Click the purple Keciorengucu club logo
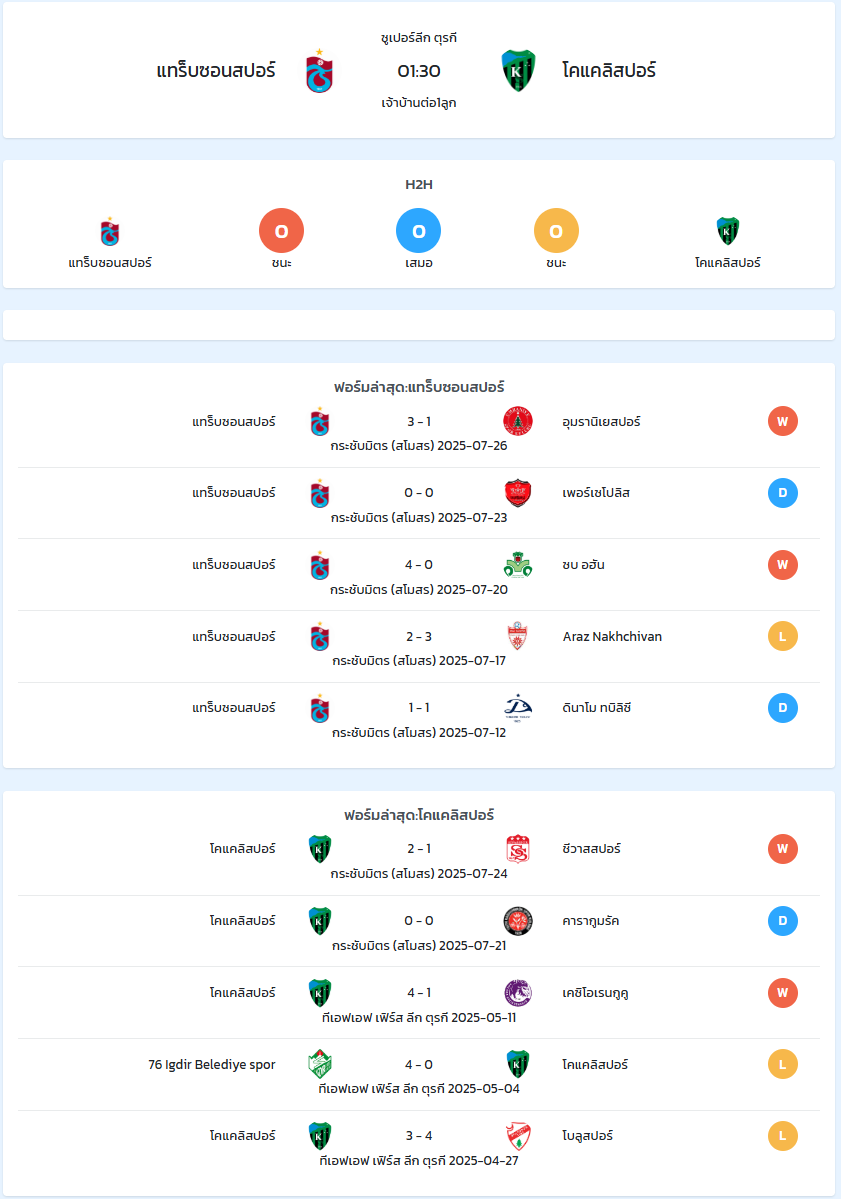The height and width of the screenshot is (1199, 841). coord(518,993)
